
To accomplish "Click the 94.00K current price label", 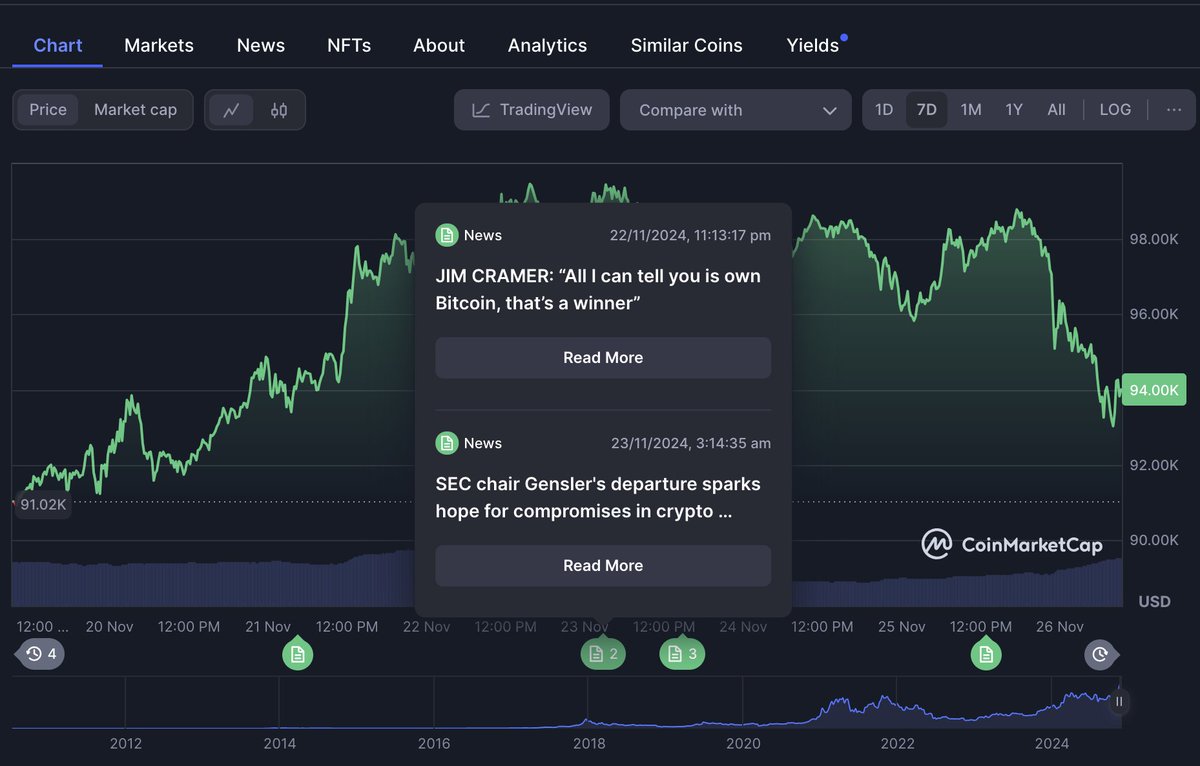I will click(x=1152, y=390).
